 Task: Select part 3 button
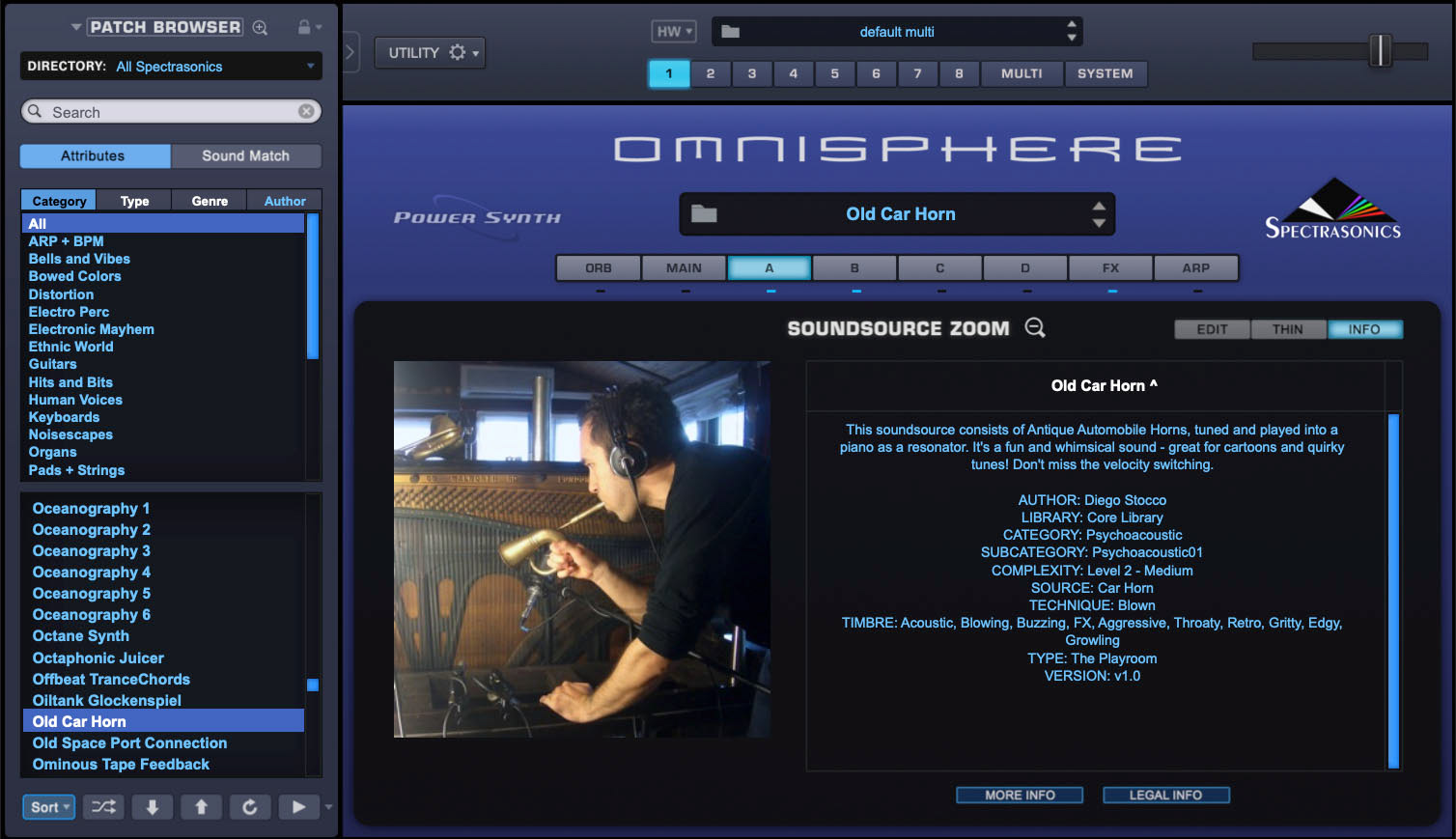(752, 73)
